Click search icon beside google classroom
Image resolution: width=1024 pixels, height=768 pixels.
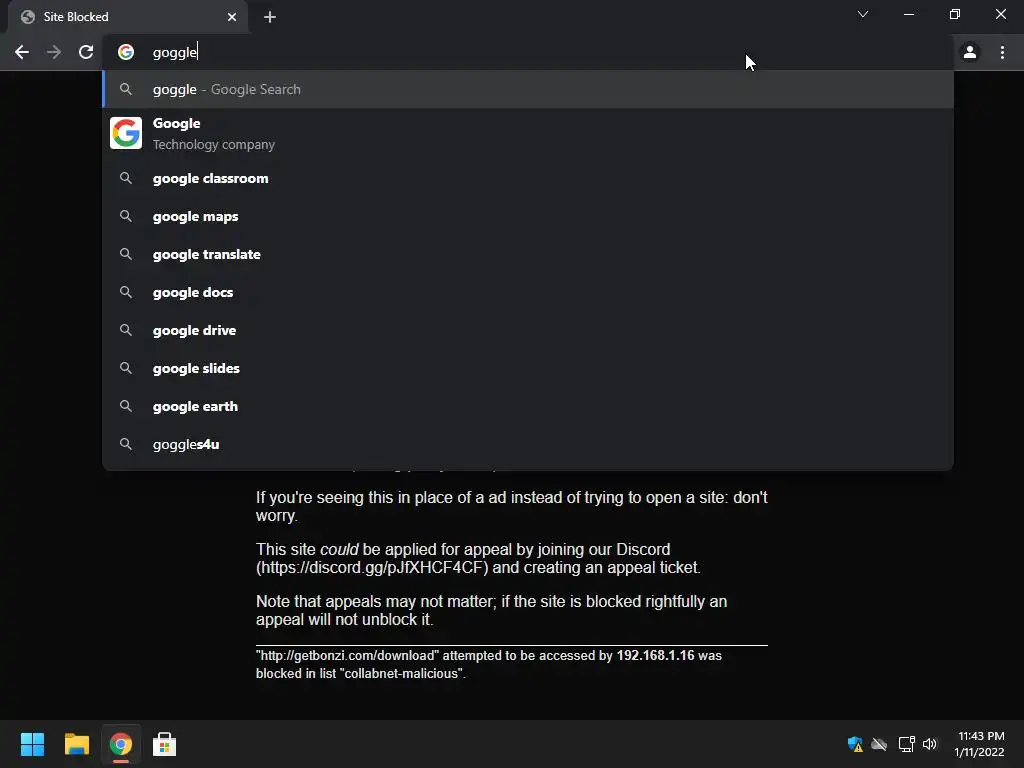pos(126,178)
